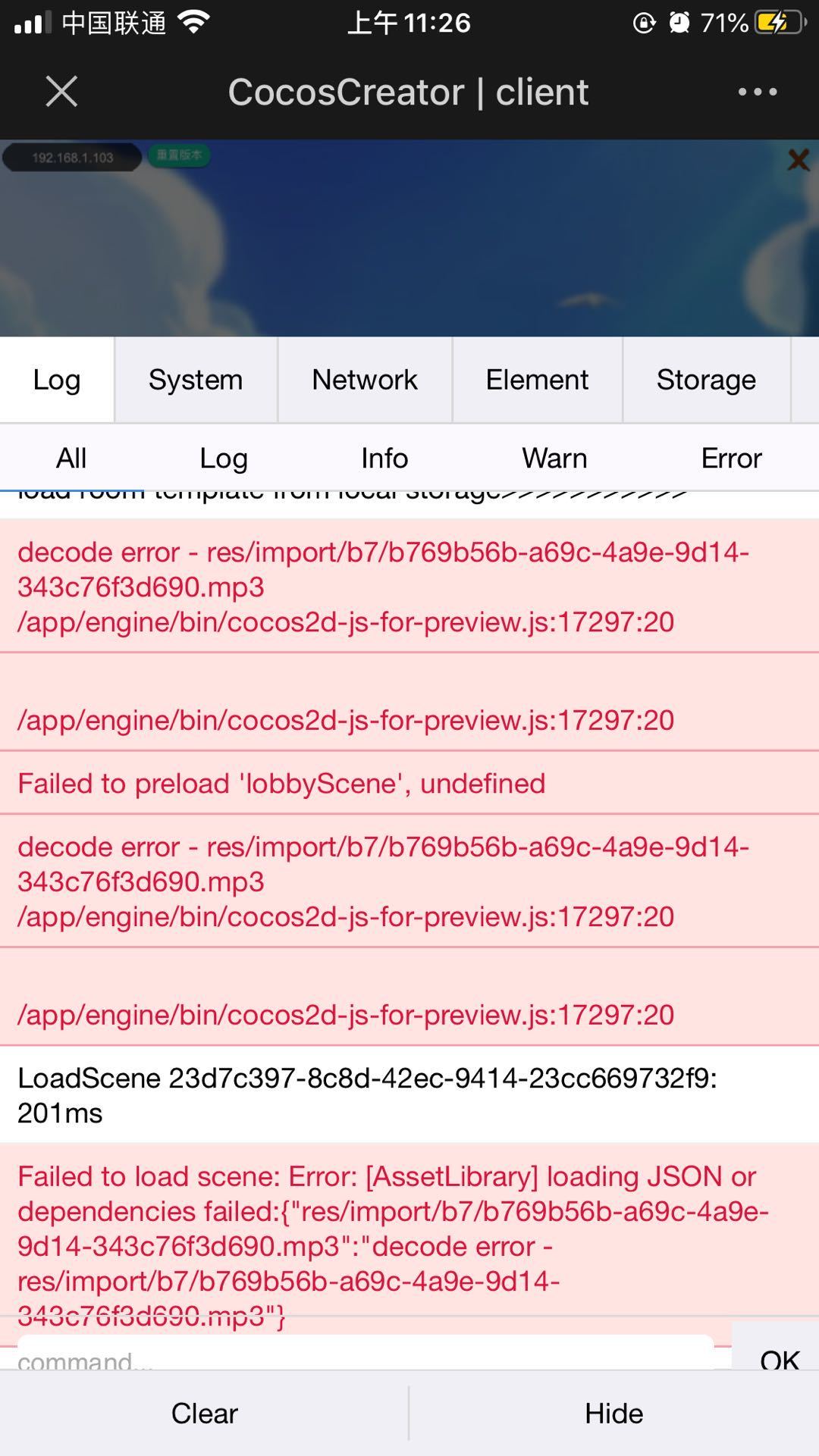Show only Warn level messages
The image size is (819, 1456).
[x=554, y=459]
